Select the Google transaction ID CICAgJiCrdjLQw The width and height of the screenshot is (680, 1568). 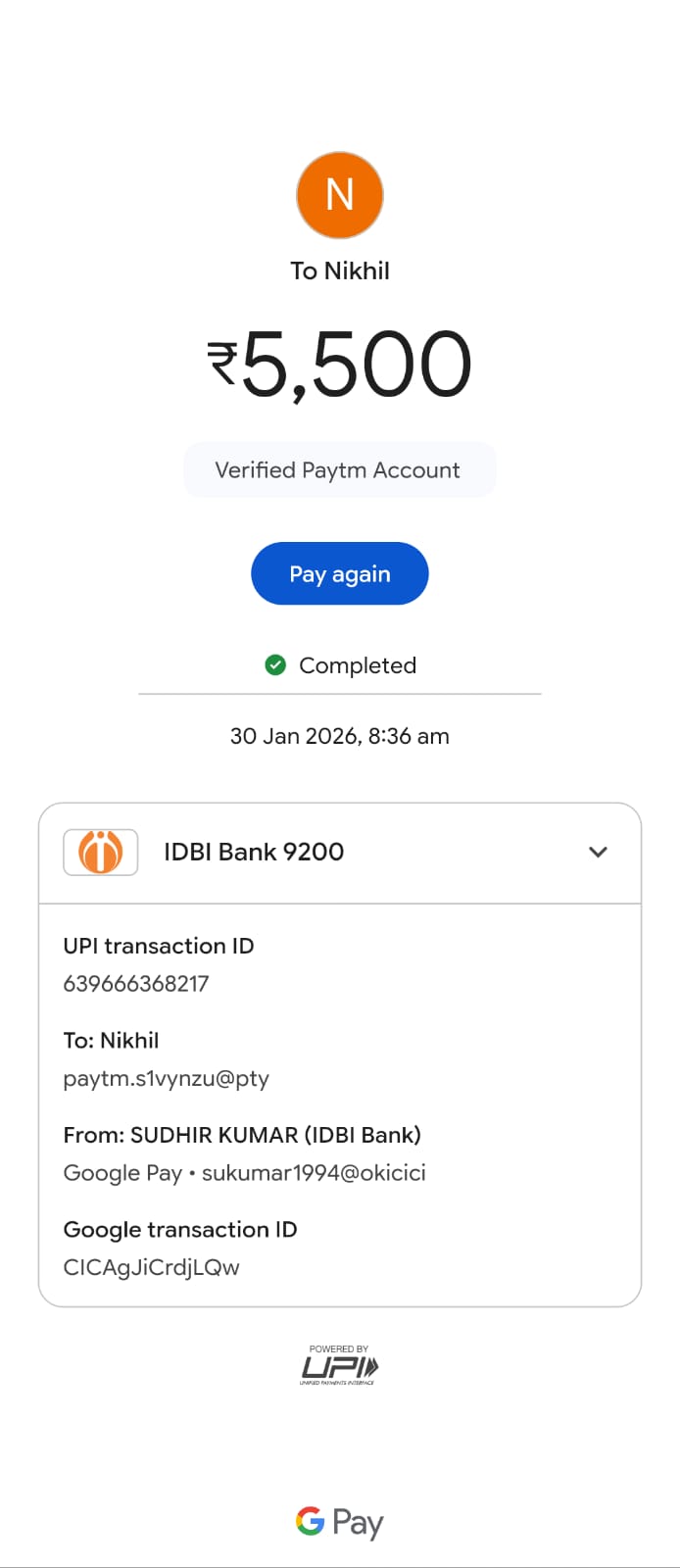coord(151,1267)
